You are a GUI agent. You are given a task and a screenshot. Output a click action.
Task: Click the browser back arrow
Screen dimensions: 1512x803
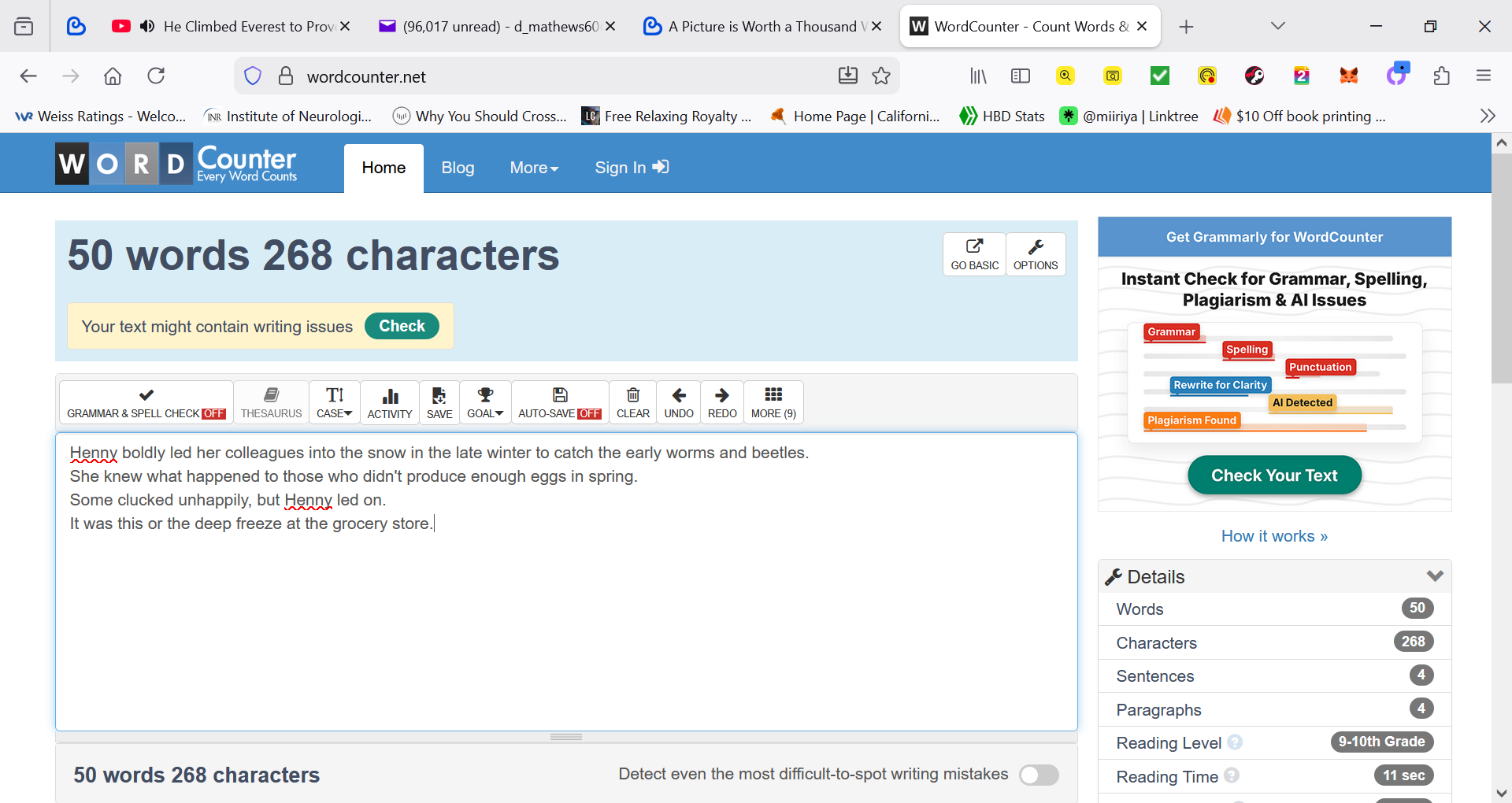(x=28, y=76)
